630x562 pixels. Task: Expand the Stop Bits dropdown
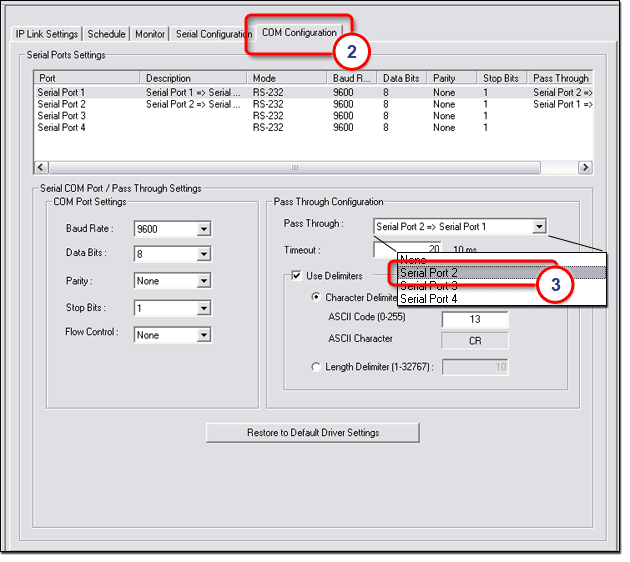(204, 309)
